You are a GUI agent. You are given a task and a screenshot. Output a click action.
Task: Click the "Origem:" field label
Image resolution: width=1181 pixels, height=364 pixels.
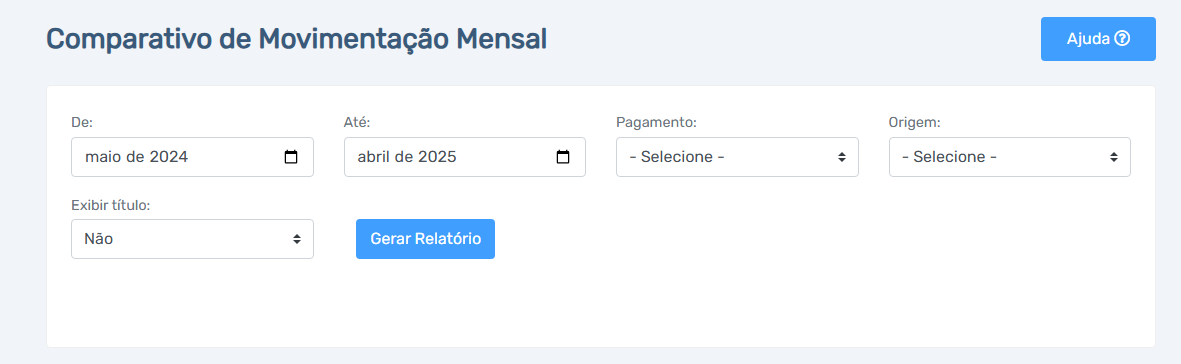914,122
